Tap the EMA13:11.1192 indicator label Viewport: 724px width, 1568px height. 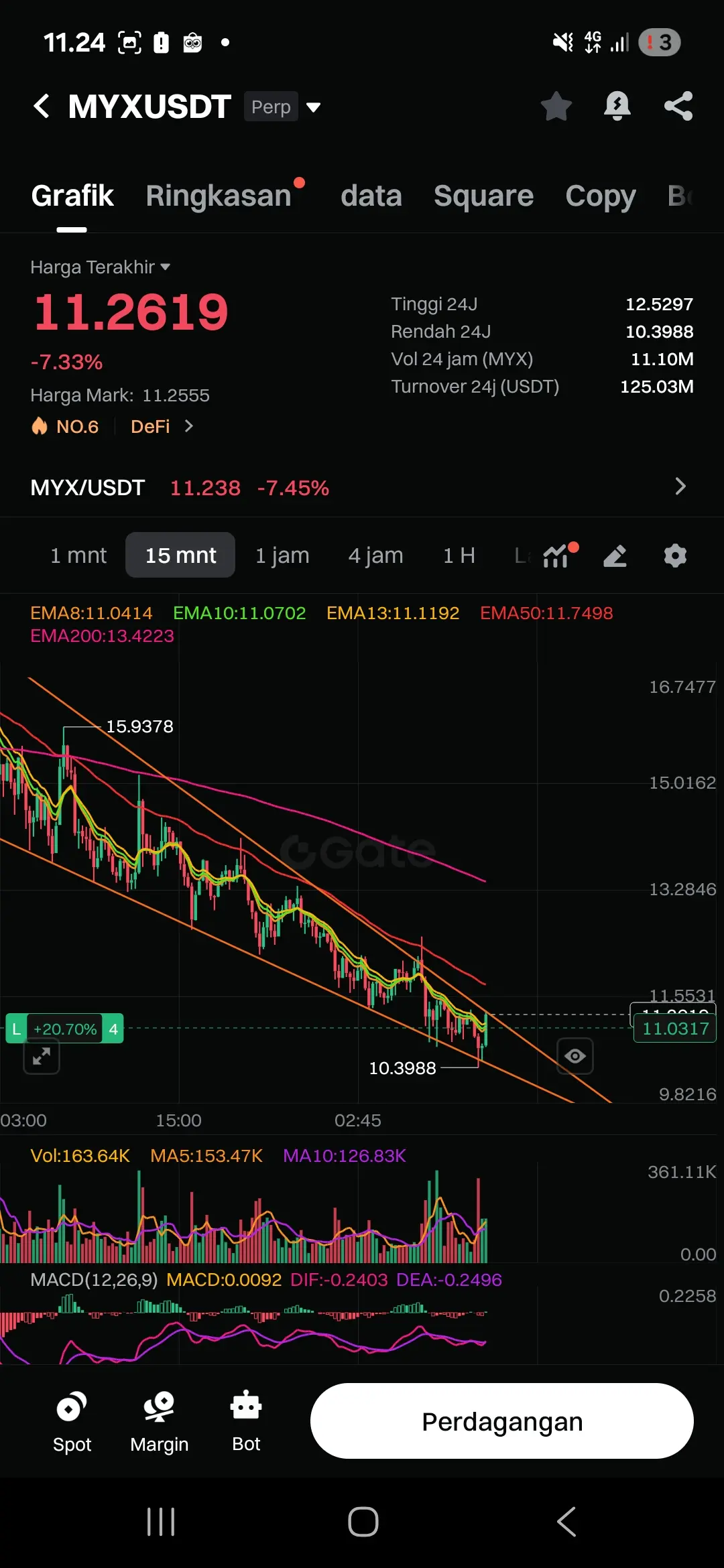pyautogui.click(x=393, y=613)
